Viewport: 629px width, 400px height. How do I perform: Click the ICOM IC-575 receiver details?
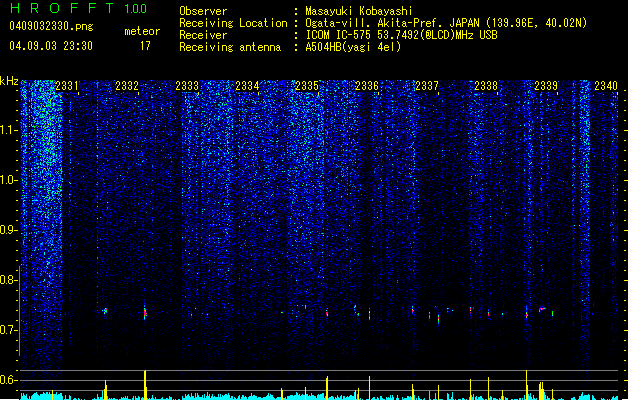click(x=402, y=35)
